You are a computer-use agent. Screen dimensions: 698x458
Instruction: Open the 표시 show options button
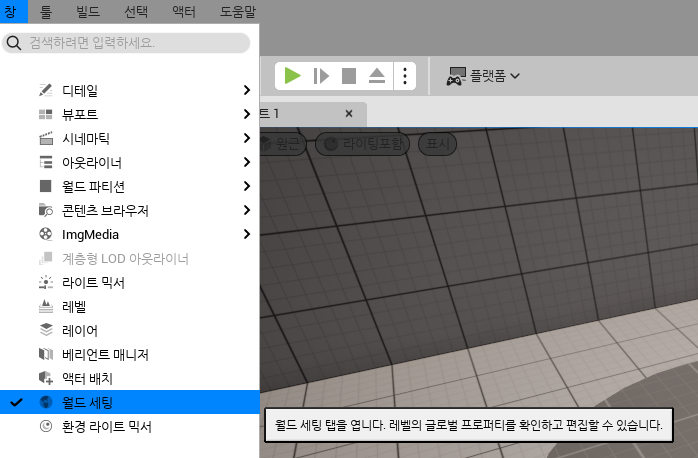[x=438, y=144]
